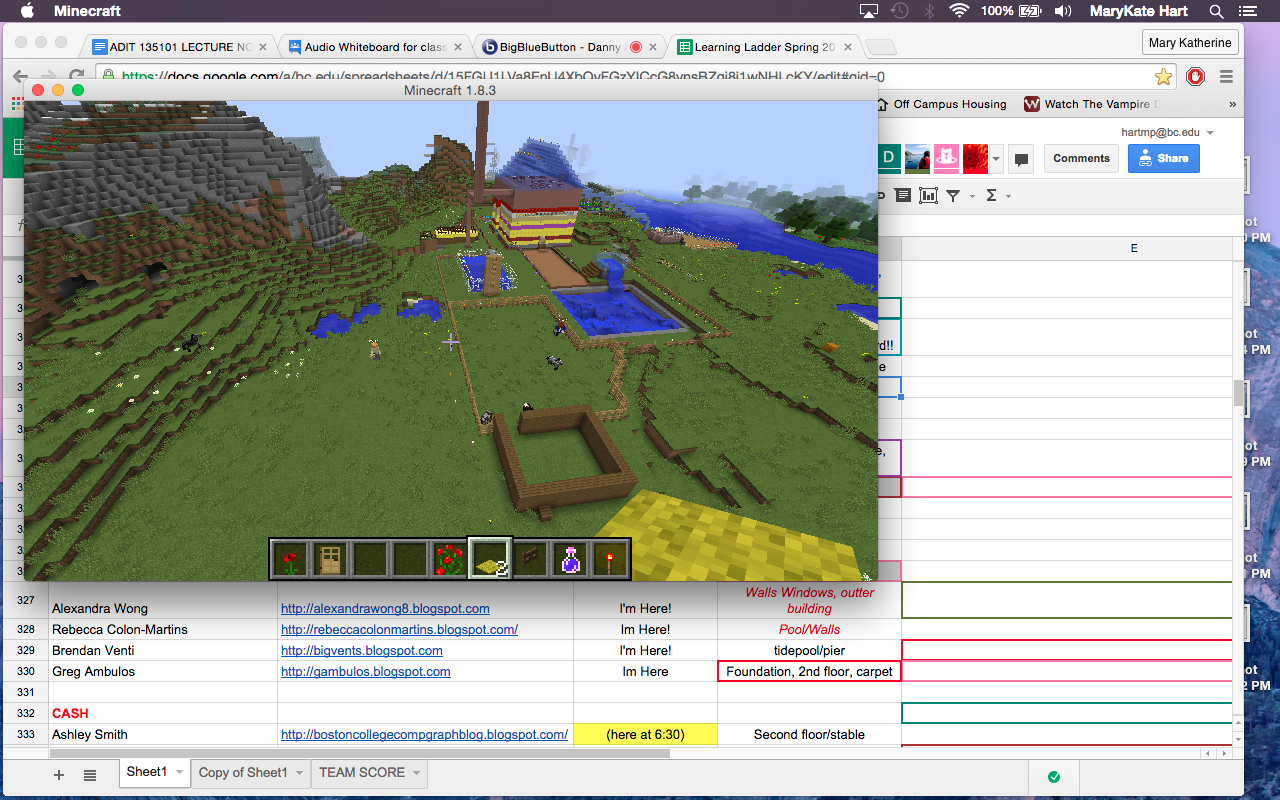
Task: Select the rose bush hotbar slot
Action: coord(450,560)
